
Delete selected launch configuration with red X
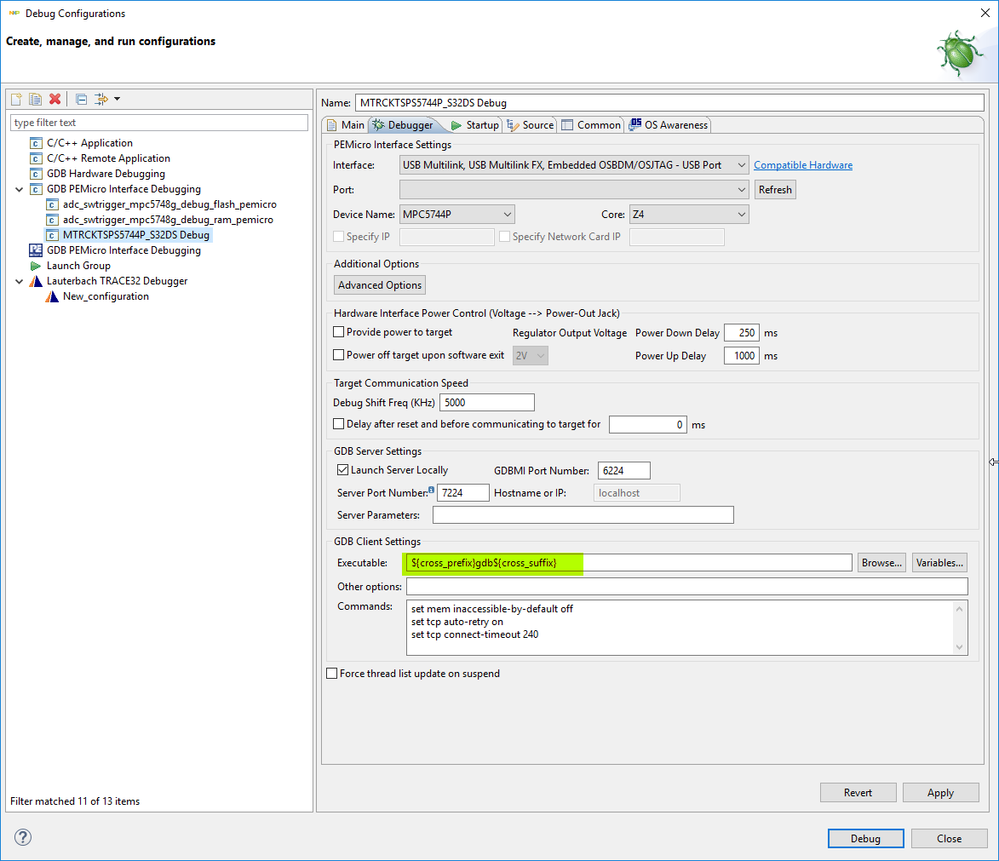pos(55,99)
